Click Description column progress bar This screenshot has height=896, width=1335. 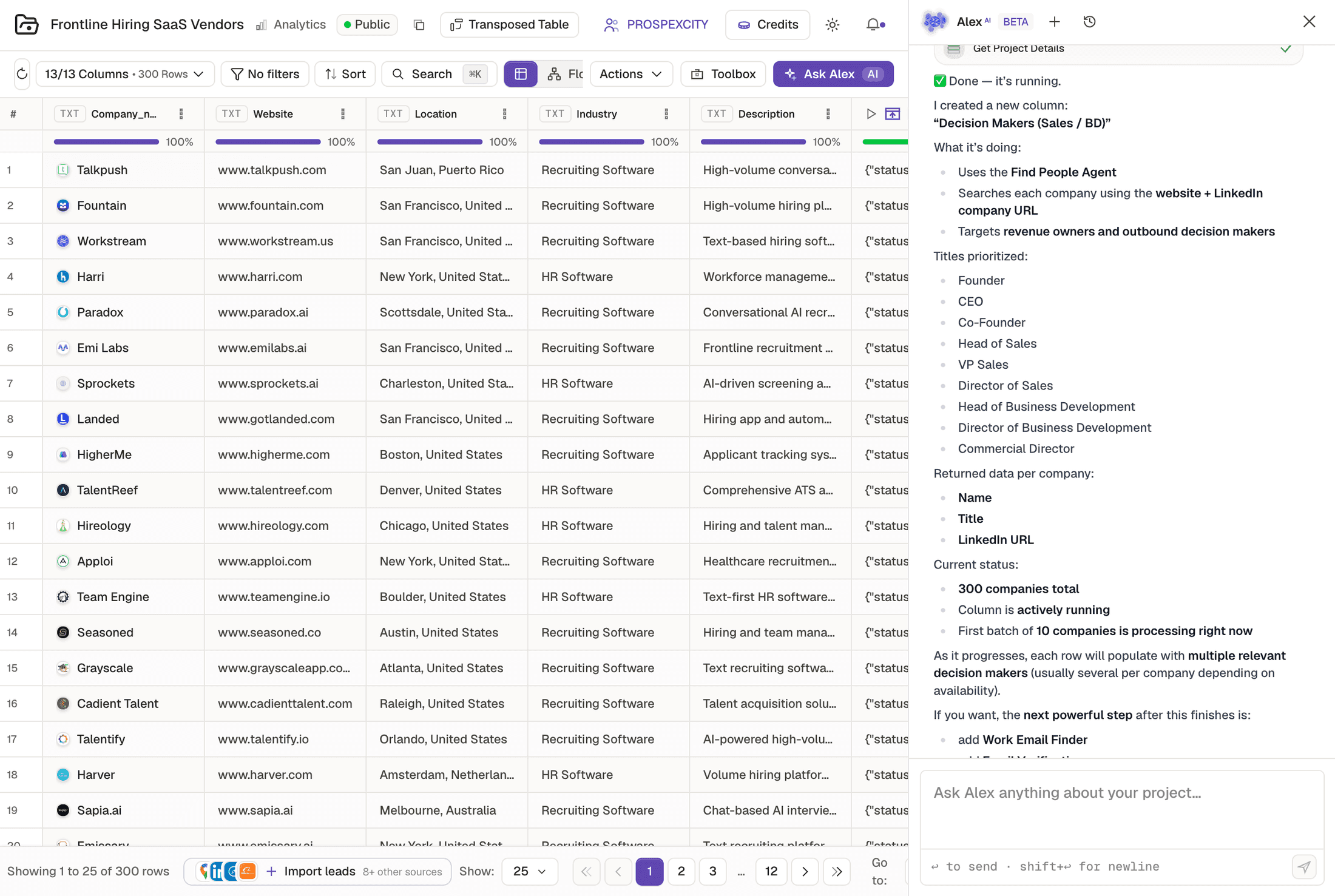754,142
